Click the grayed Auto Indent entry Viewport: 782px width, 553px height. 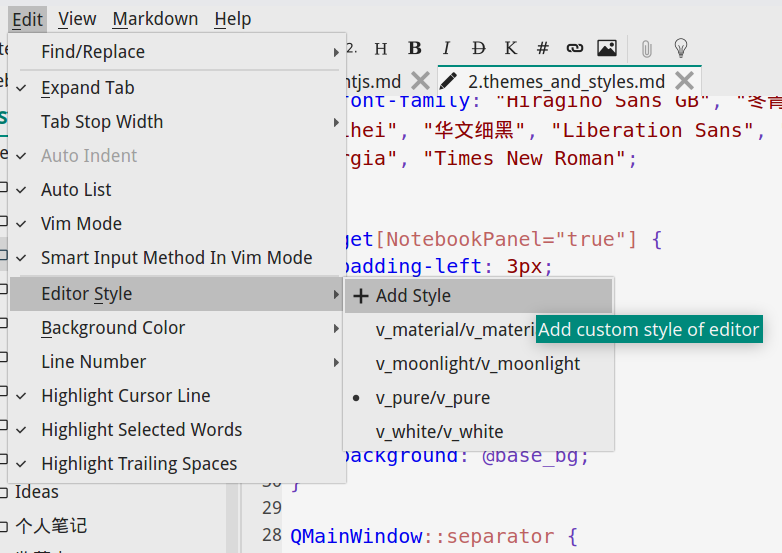click(x=177, y=156)
